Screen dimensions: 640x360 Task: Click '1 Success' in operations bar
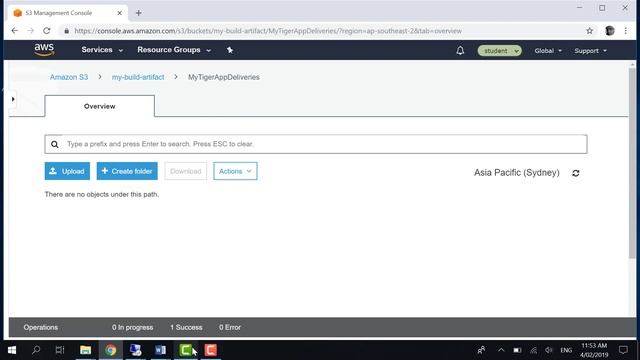coord(186,327)
